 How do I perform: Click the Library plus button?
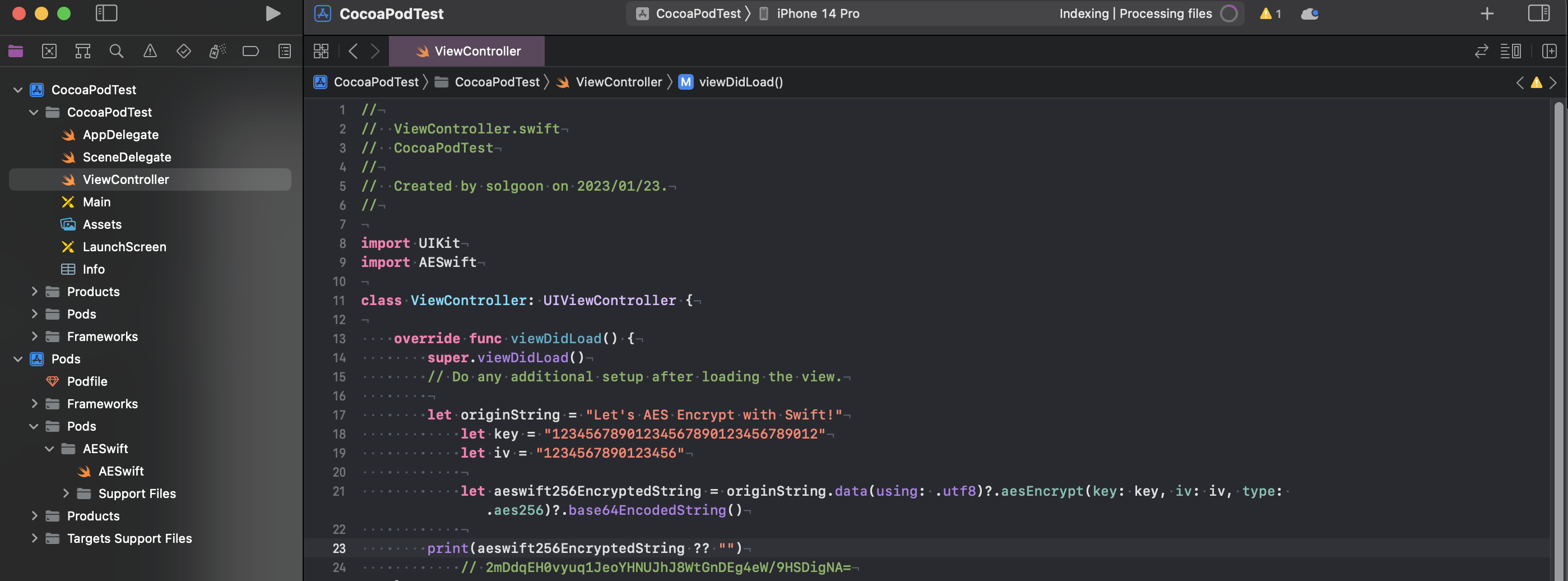(x=1487, y=13)
